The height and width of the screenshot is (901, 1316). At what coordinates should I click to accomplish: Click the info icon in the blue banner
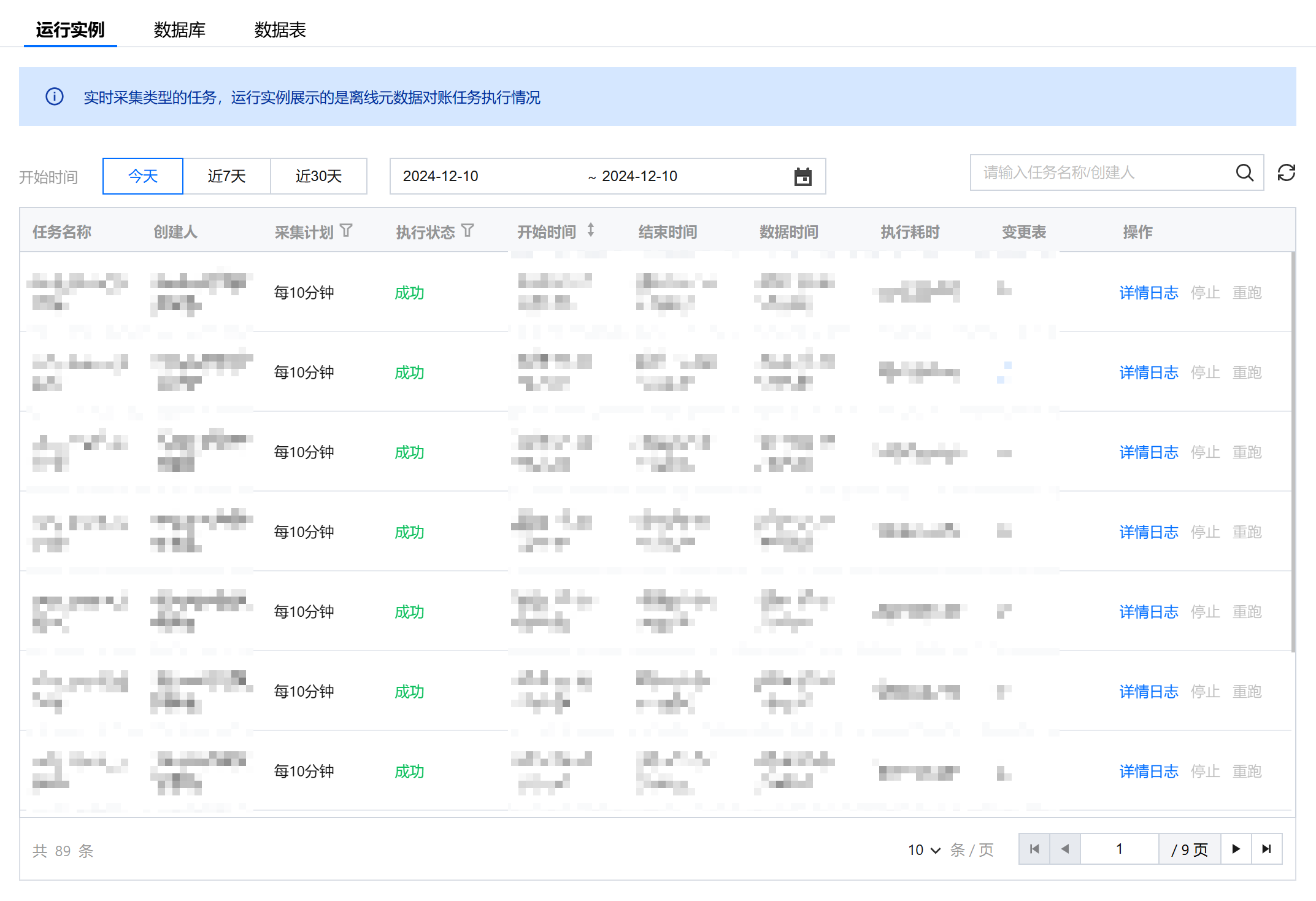[x=55, y=97]
